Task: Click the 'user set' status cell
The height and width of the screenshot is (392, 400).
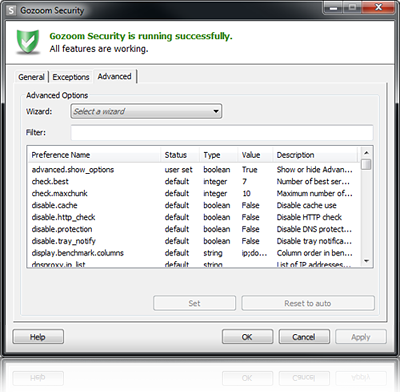Action: tap(178, 170)
